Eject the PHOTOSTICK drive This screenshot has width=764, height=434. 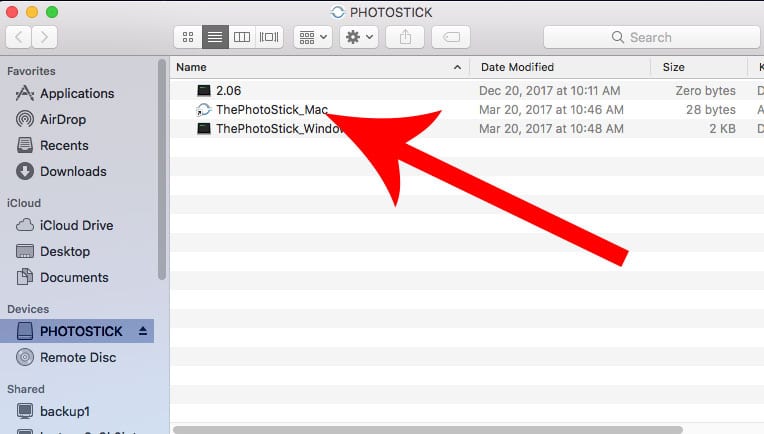tap(142, 331)
